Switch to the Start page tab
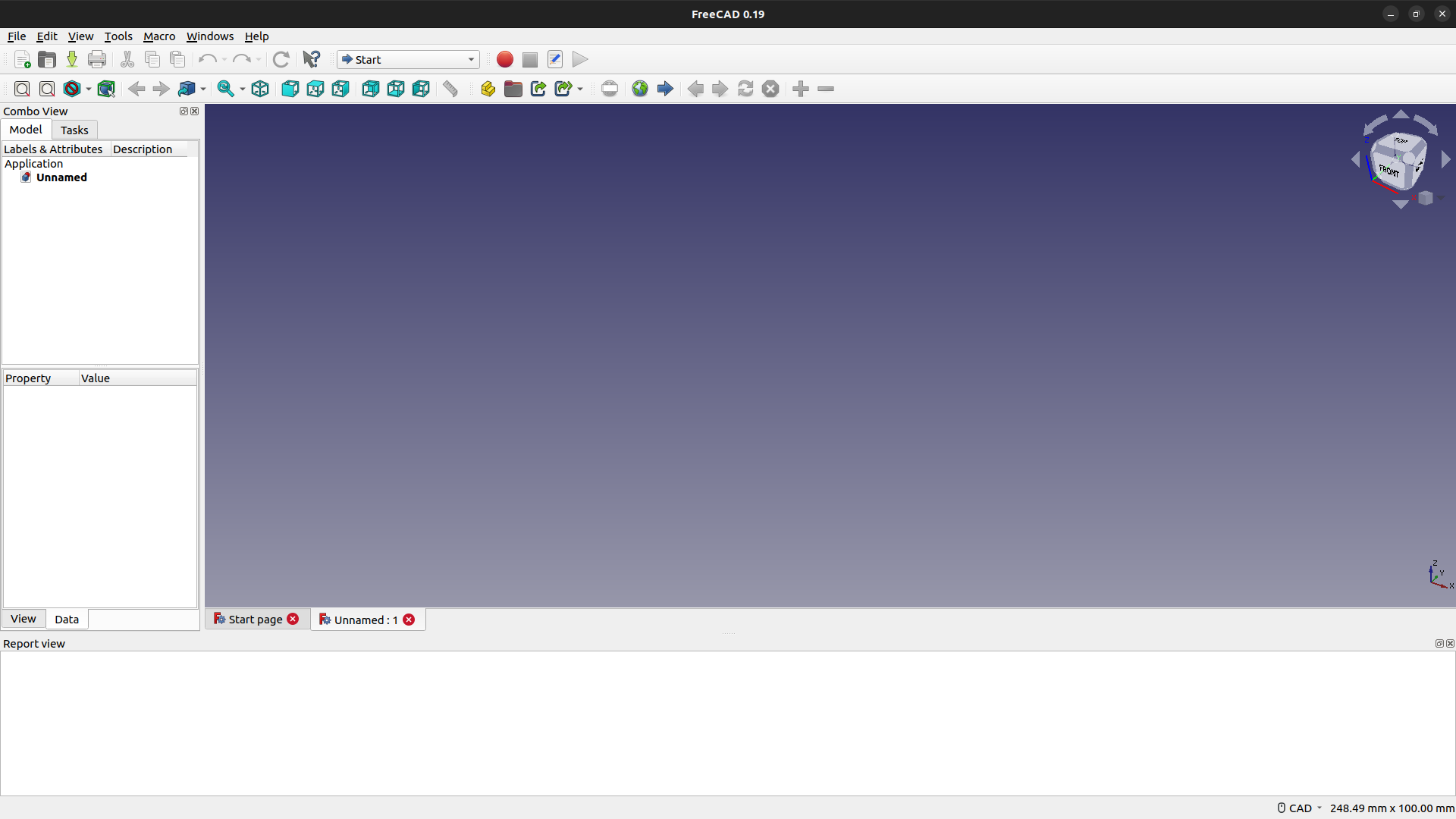 (x=255, y=620)
